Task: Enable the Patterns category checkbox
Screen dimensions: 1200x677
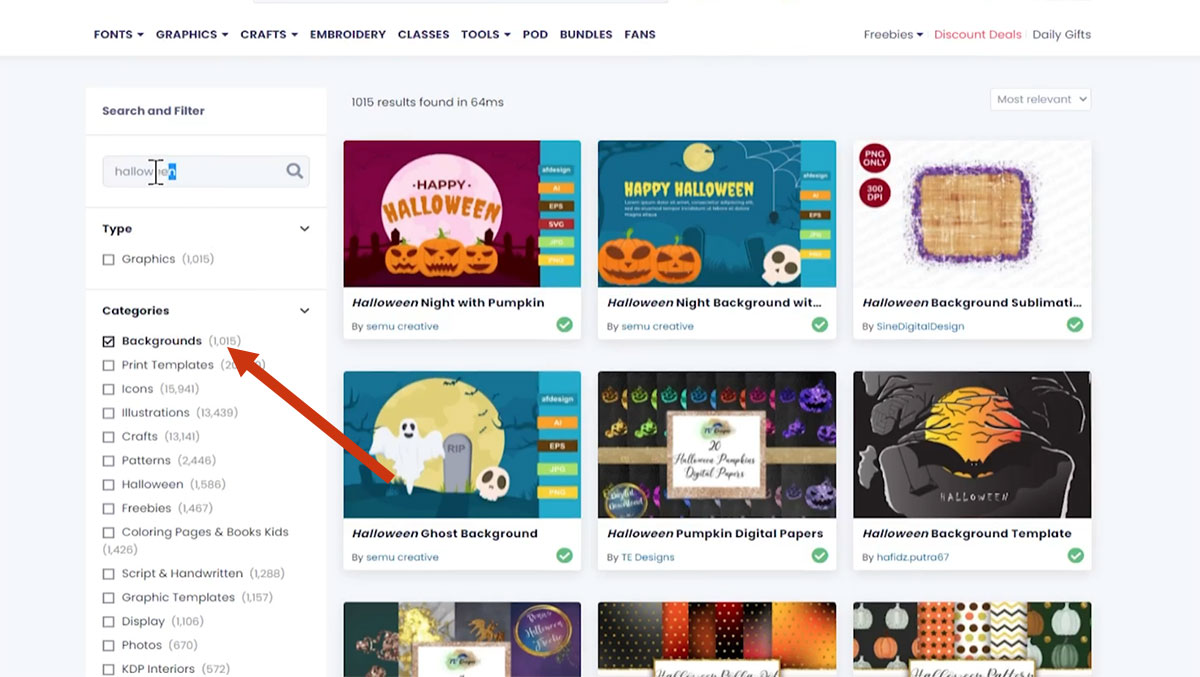Action: click(108, 461)
